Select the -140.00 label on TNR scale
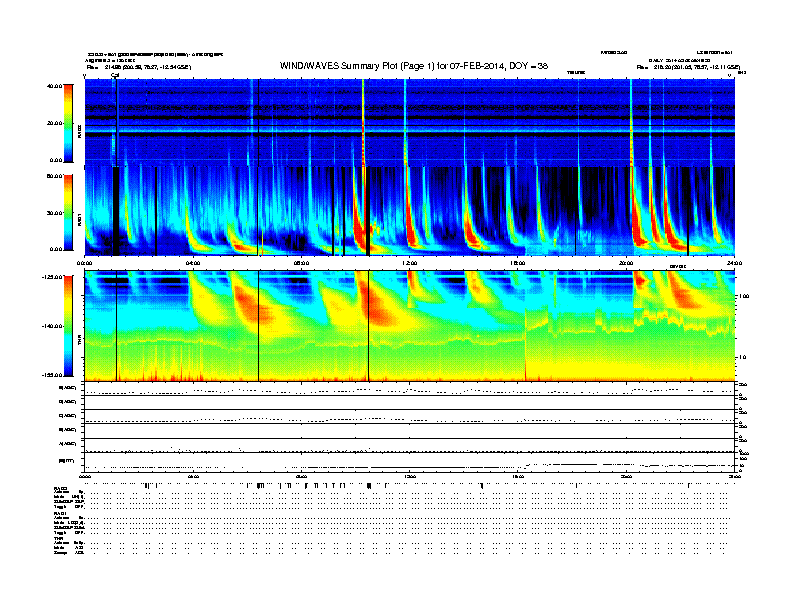 [52, 326]
